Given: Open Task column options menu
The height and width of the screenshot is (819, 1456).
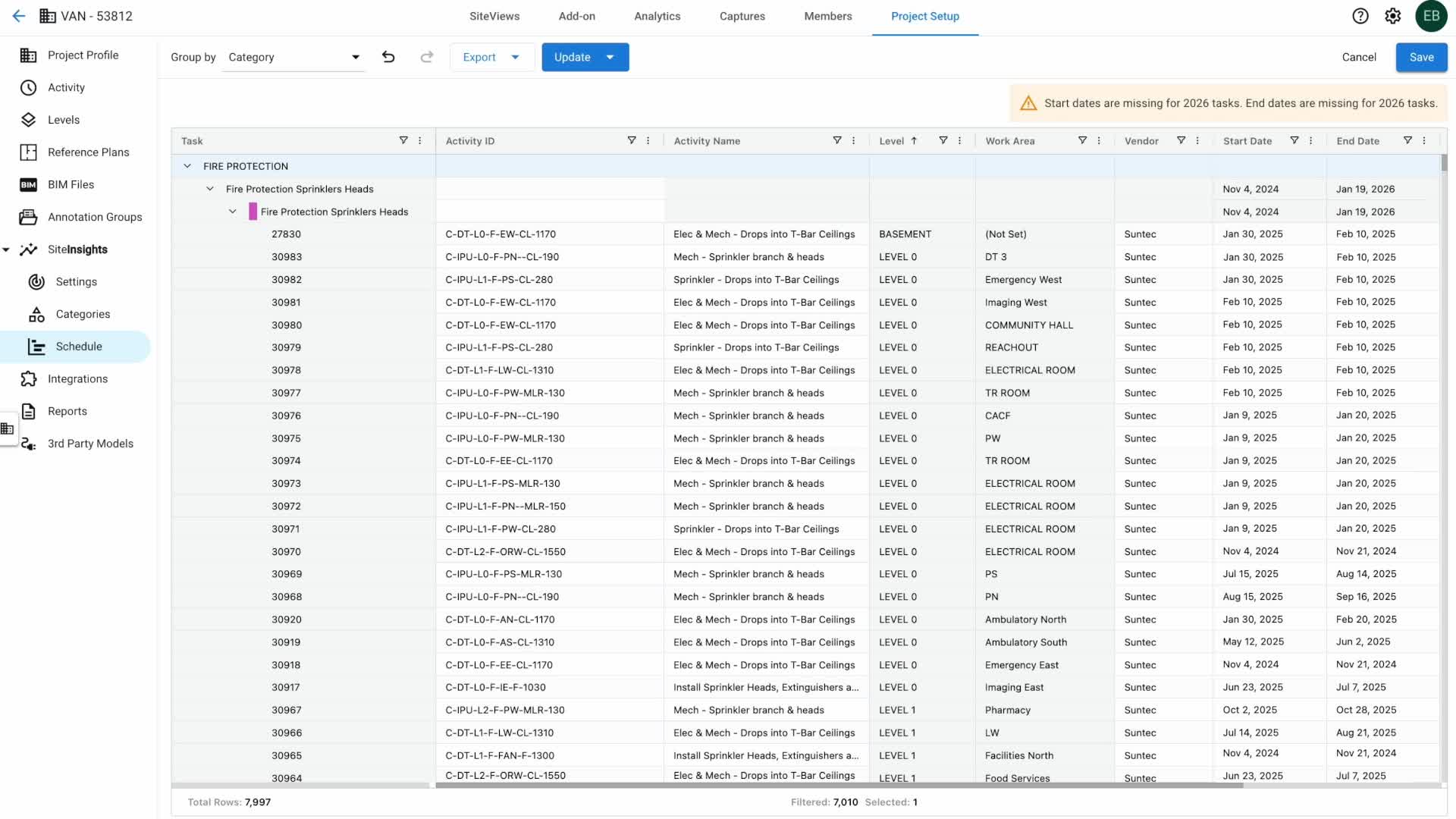Looking at the screenshot, I should point(420,140).
